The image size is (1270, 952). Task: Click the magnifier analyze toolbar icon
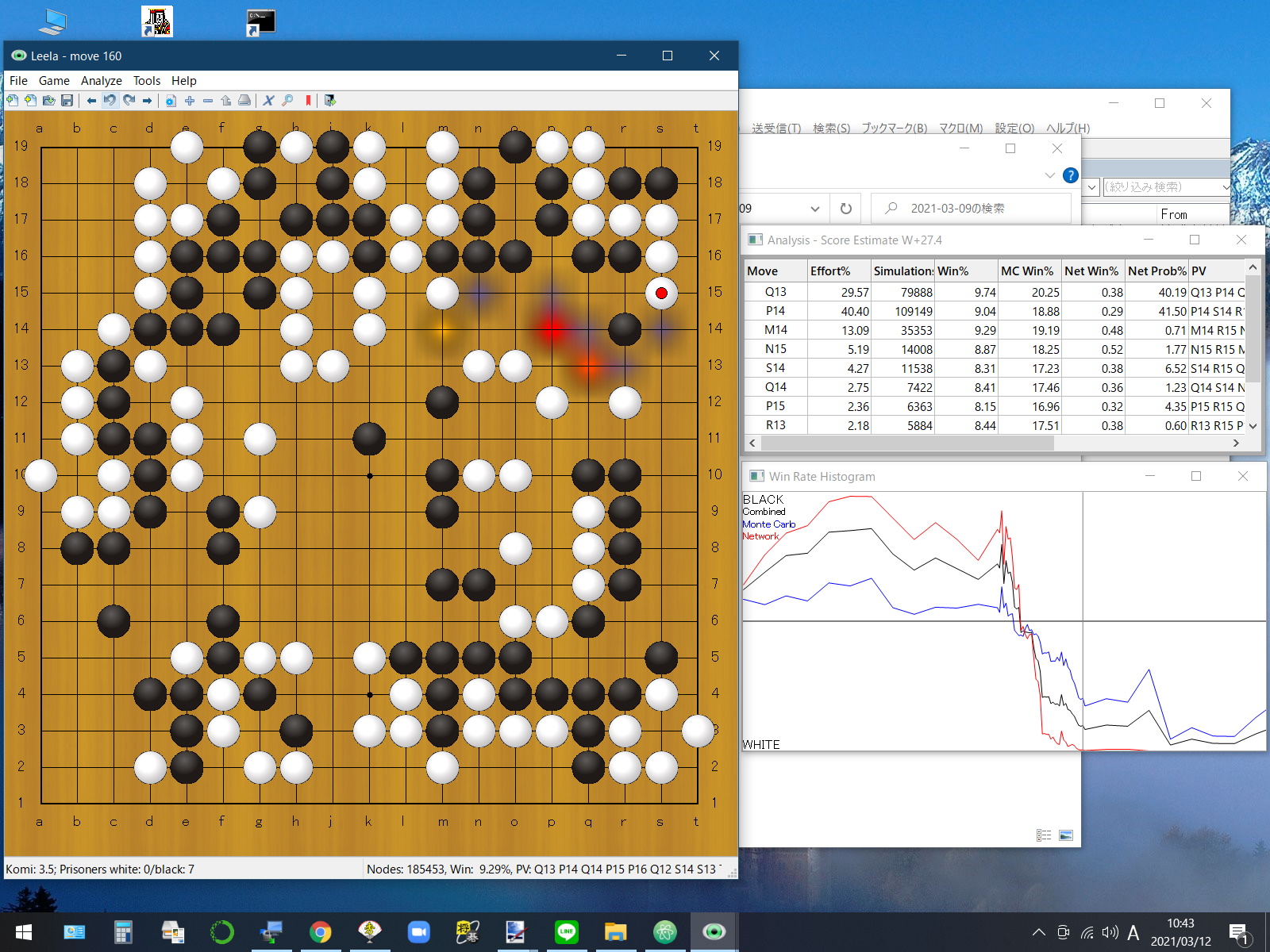pyautogui.click(x=287, y=101)
